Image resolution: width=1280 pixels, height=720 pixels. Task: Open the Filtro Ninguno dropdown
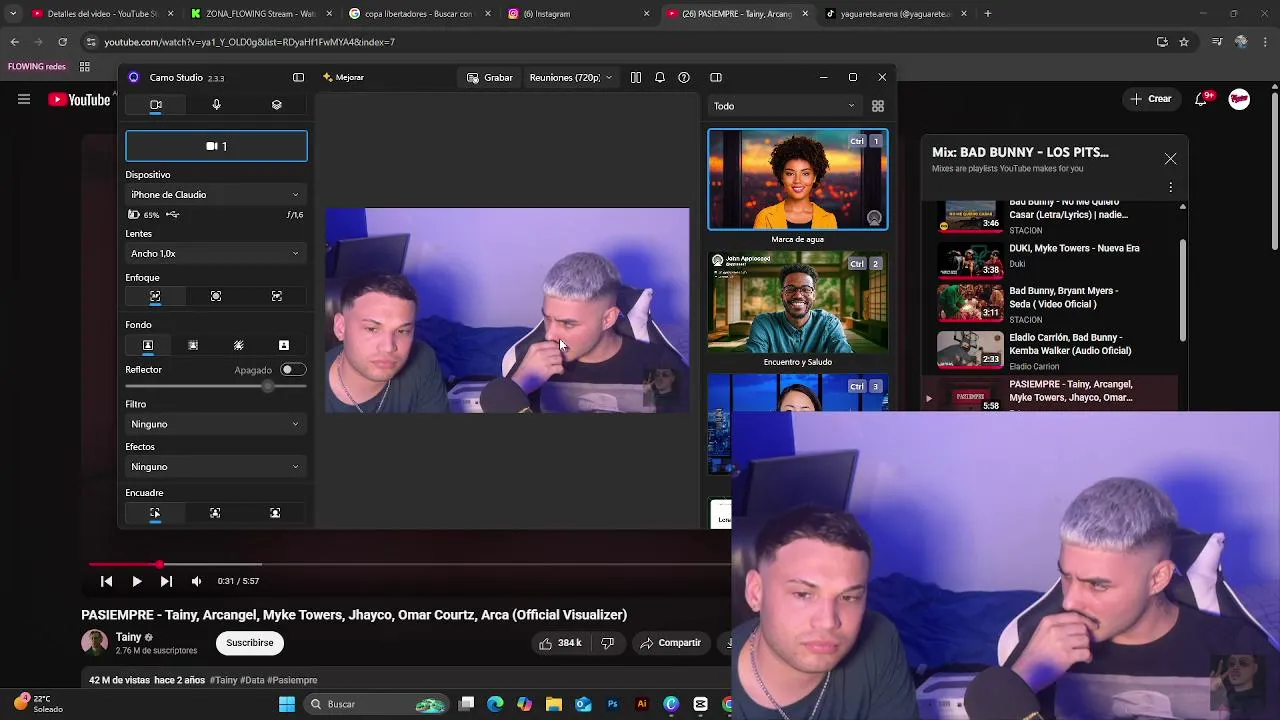point(216,424)
